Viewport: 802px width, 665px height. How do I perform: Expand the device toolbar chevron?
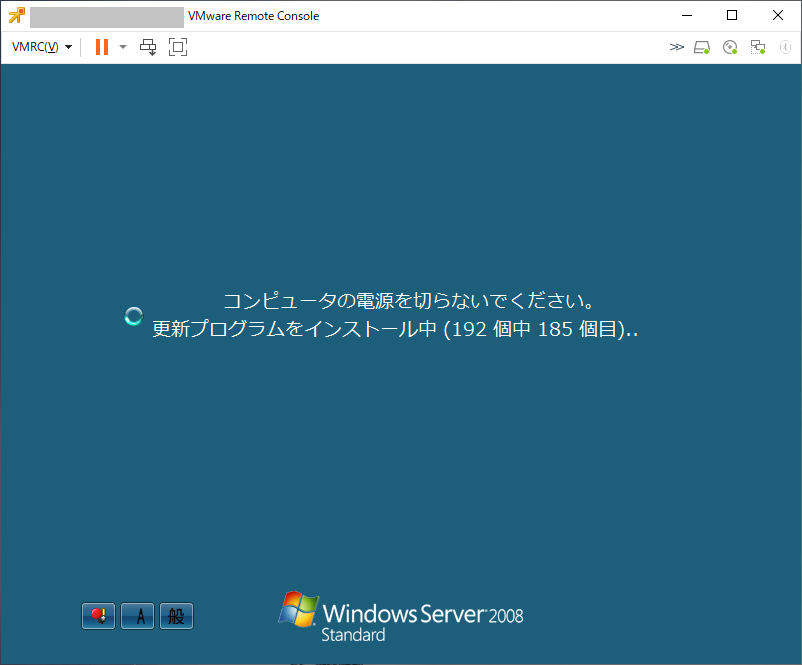(x=676, y=47)
